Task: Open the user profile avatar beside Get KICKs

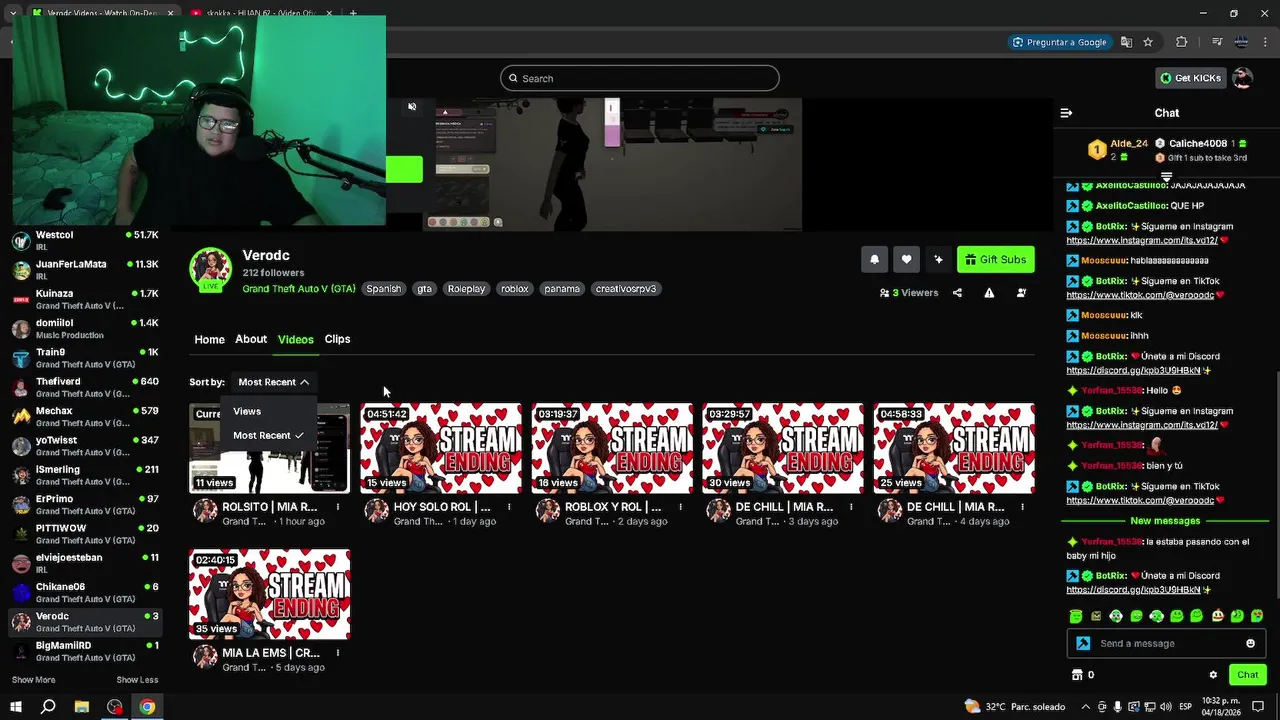Action: click(x=1242, y=78)
